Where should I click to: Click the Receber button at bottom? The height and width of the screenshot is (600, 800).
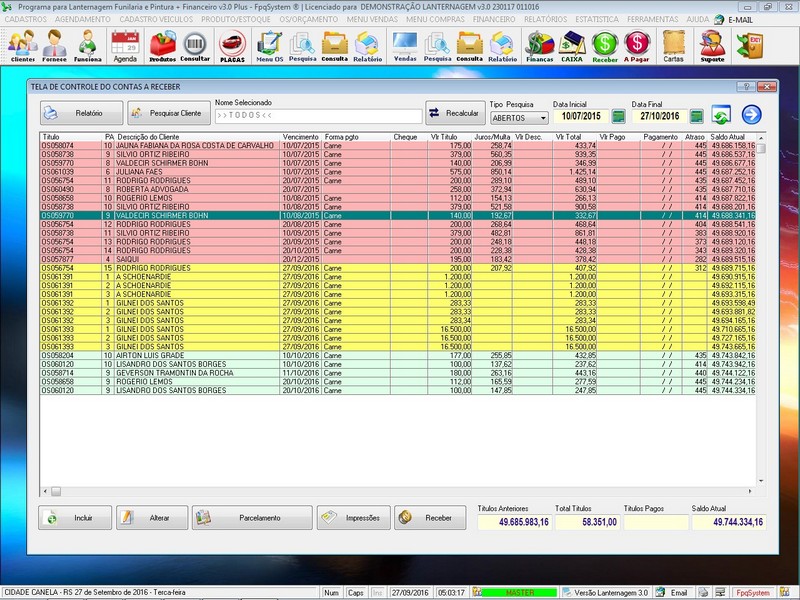tap(430, 518)
